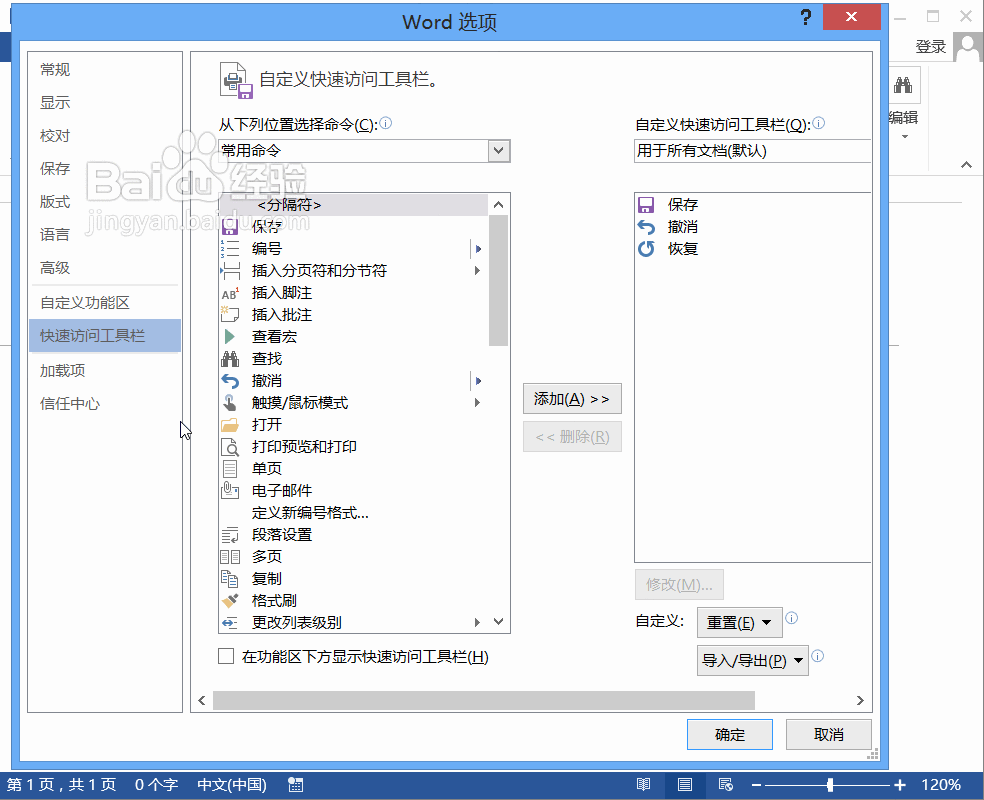
Task: Select the 打开 folder icon
Action: tap(230, 425)
